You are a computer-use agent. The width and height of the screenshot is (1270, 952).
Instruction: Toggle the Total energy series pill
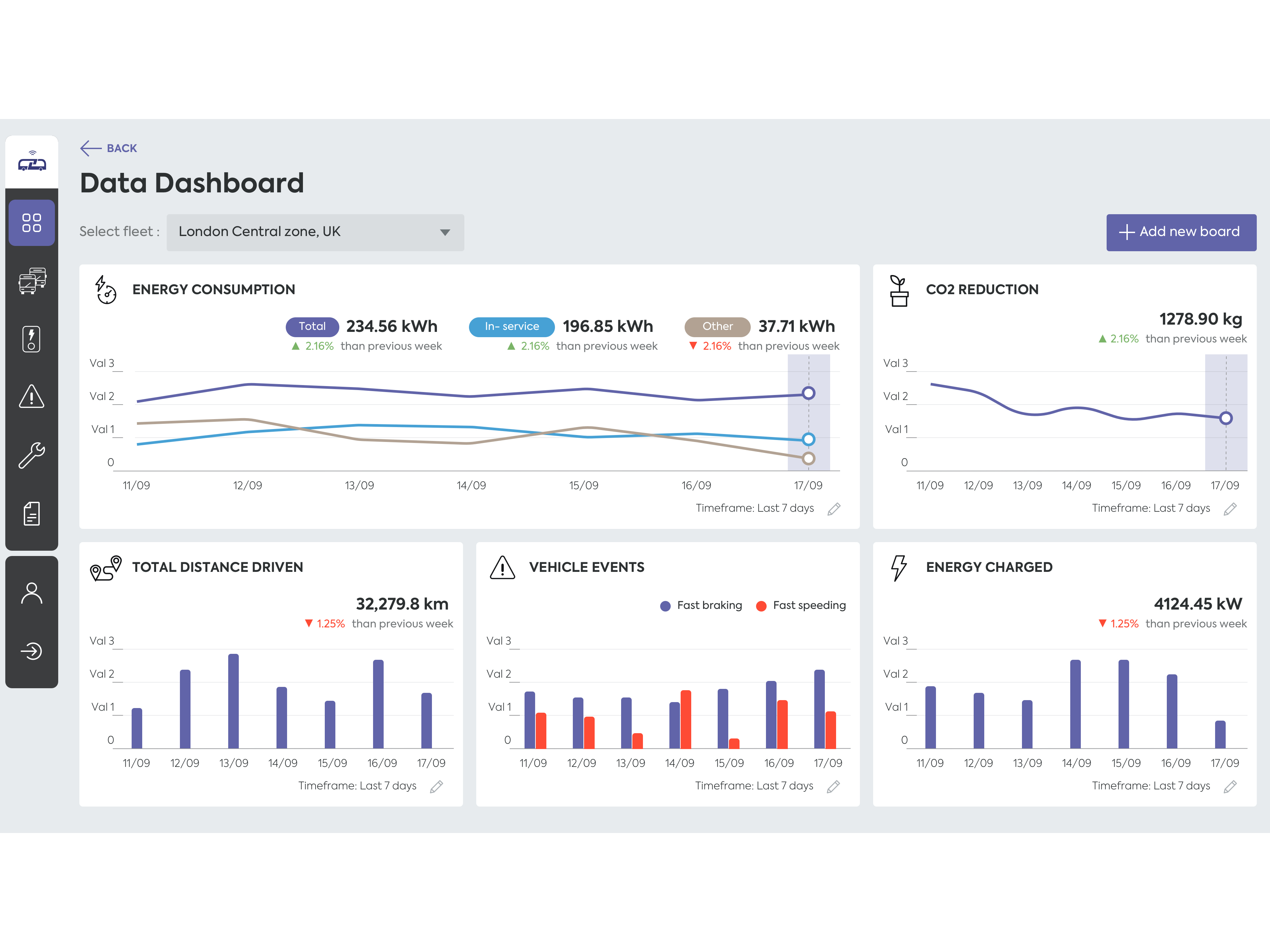pos(312,327)
